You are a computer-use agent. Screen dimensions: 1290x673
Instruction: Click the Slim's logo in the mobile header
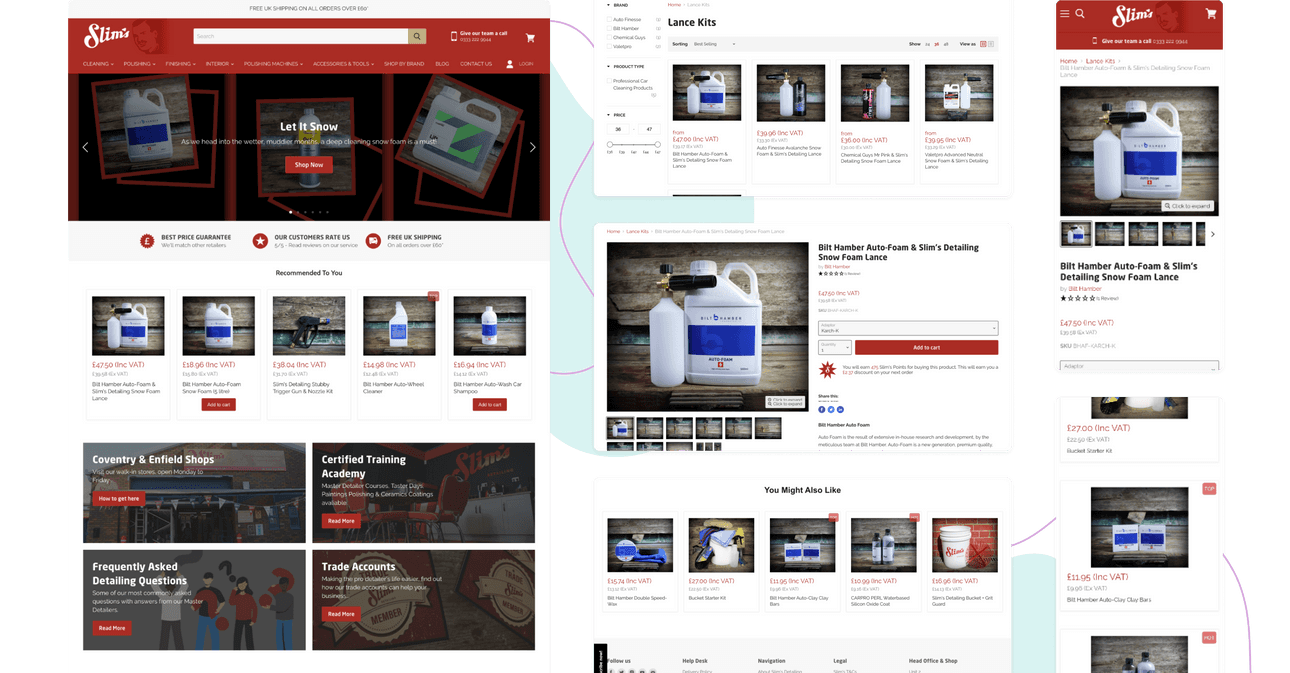pos(1133,16)
